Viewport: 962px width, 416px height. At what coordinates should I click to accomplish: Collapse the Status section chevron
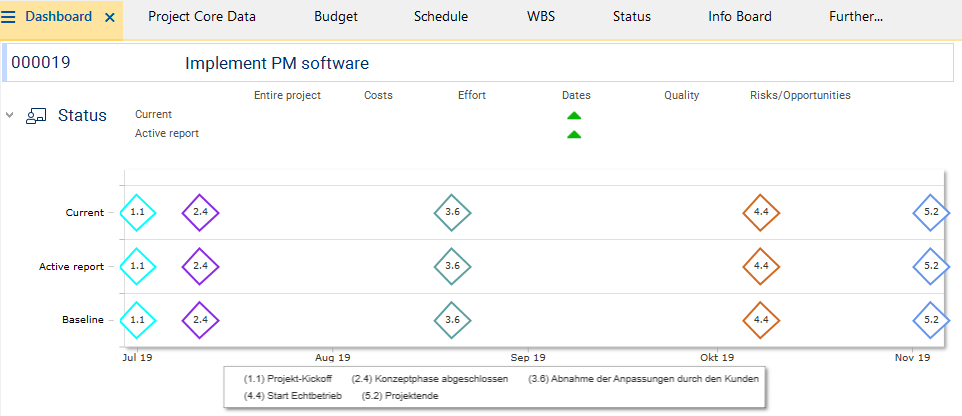pos(9,115)
